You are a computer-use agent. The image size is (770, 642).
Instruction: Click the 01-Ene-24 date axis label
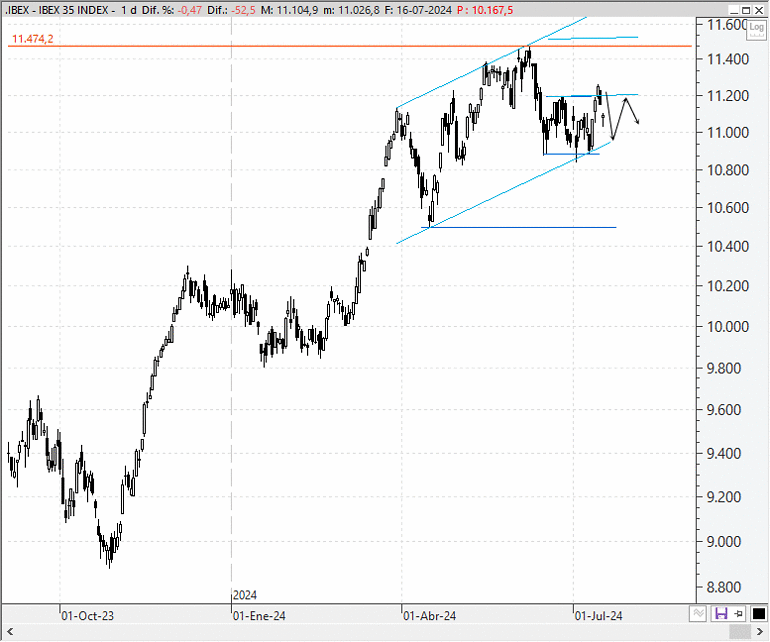(x=259, y=615)
